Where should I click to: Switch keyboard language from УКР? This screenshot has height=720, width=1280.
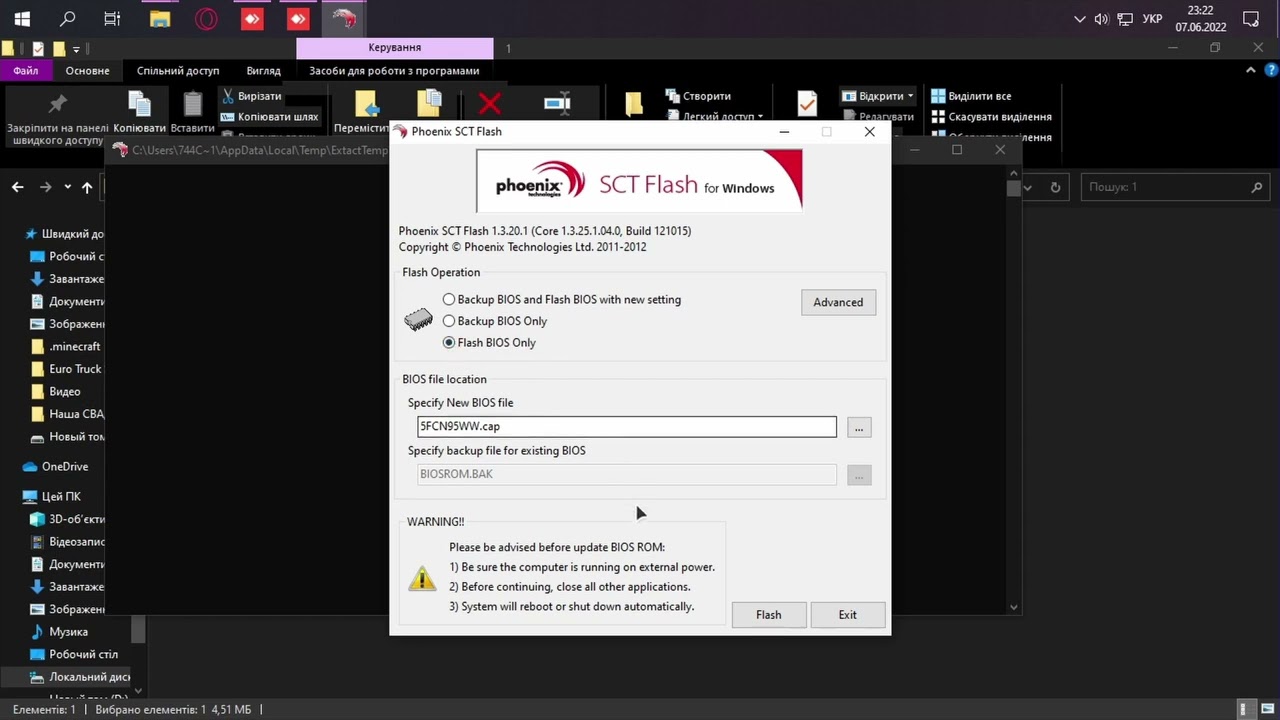pyautogui.click(x=1152, y=19)
